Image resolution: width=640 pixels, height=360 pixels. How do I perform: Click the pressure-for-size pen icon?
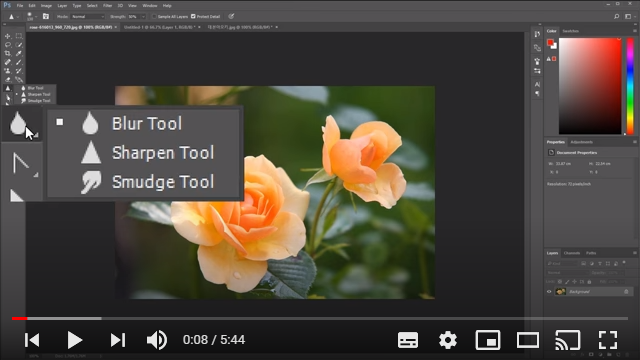pos(231,16)
